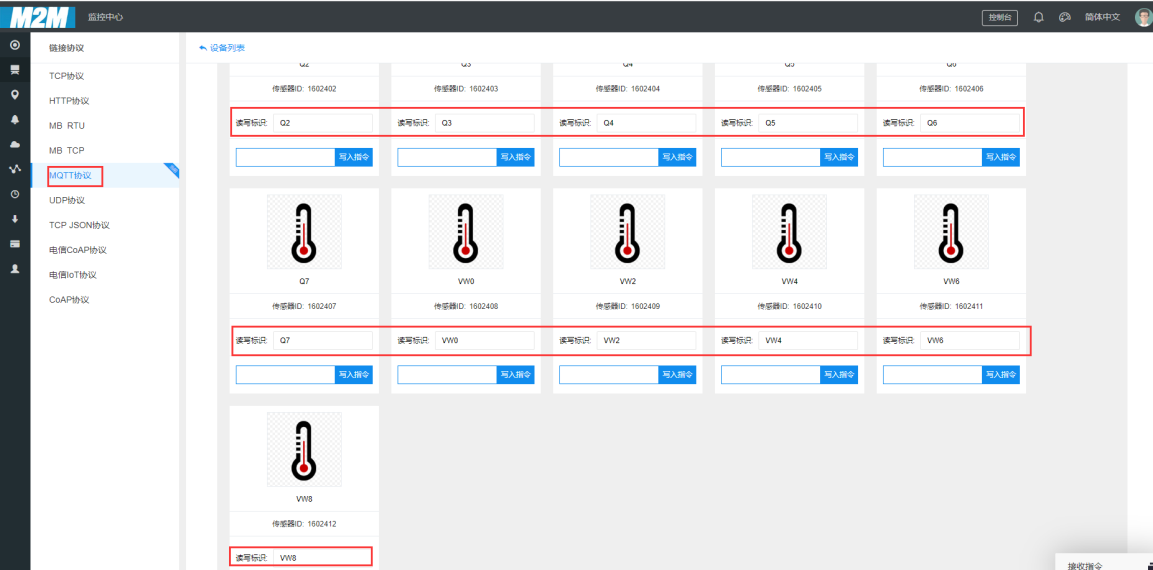This screenshot has height=570, width=1153.
Task: Click 写入指令 button for sensor Q5
Action: 839,157
